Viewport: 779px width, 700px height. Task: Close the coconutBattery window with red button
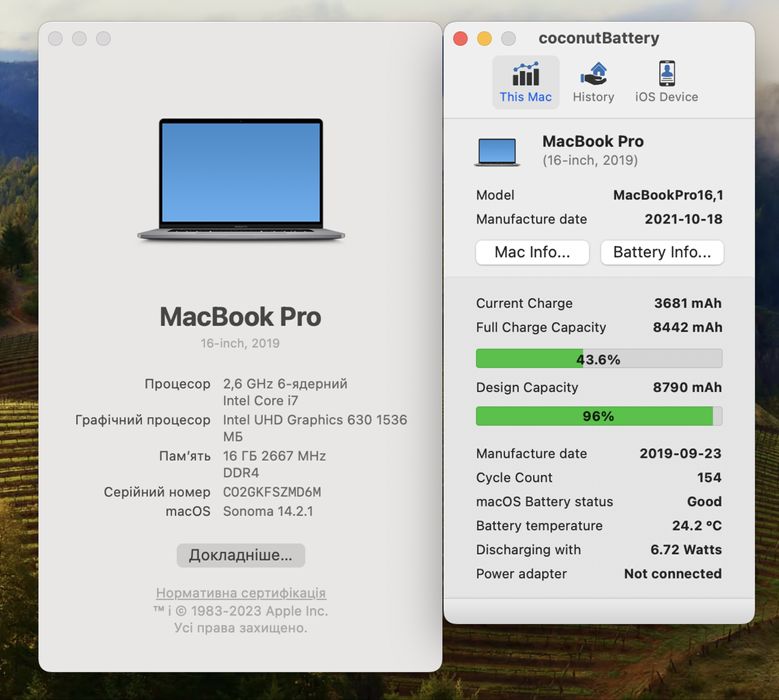pyautogui.click(x=460, y=38)
